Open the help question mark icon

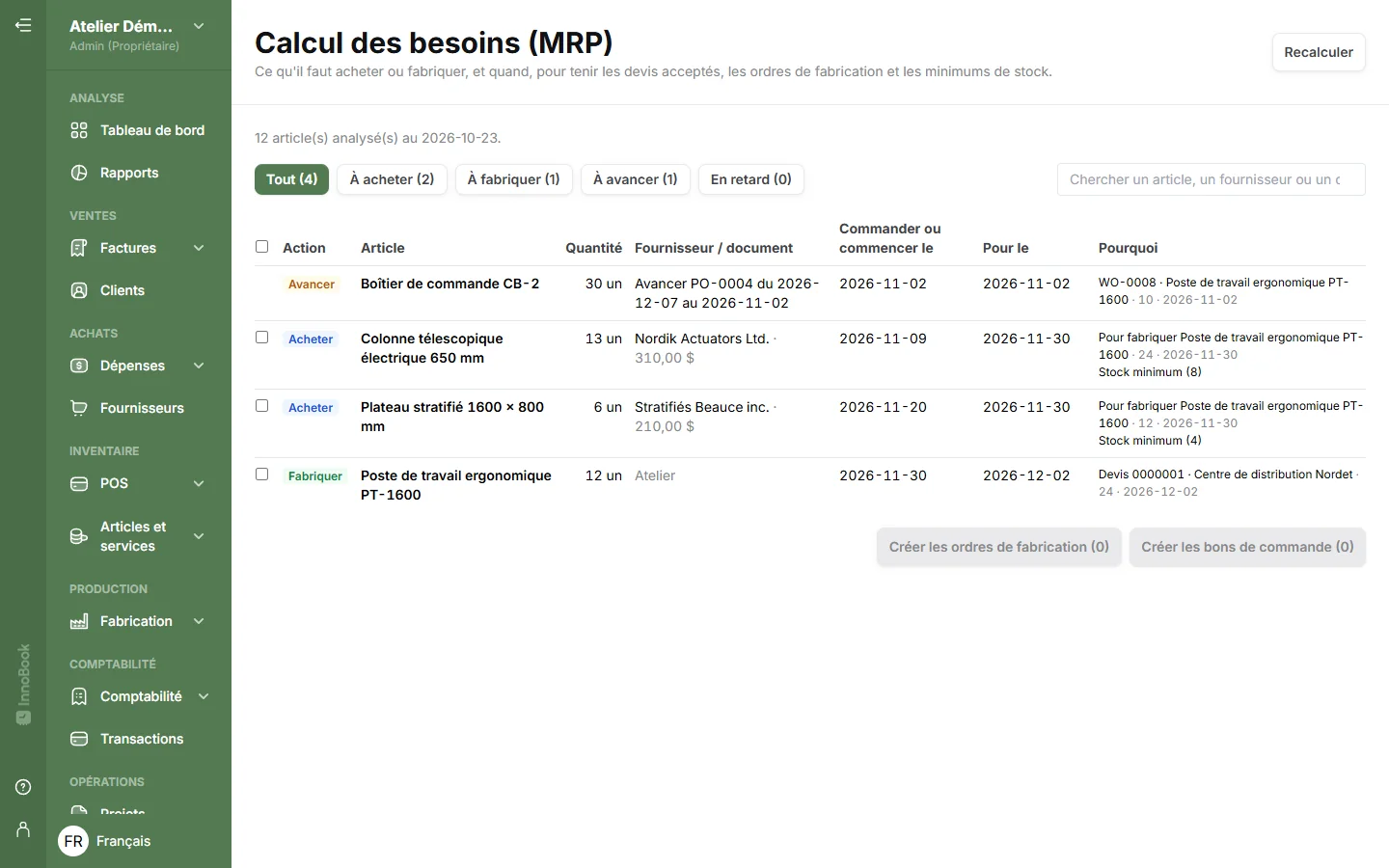pyautogui.click(x=23, y=787)
